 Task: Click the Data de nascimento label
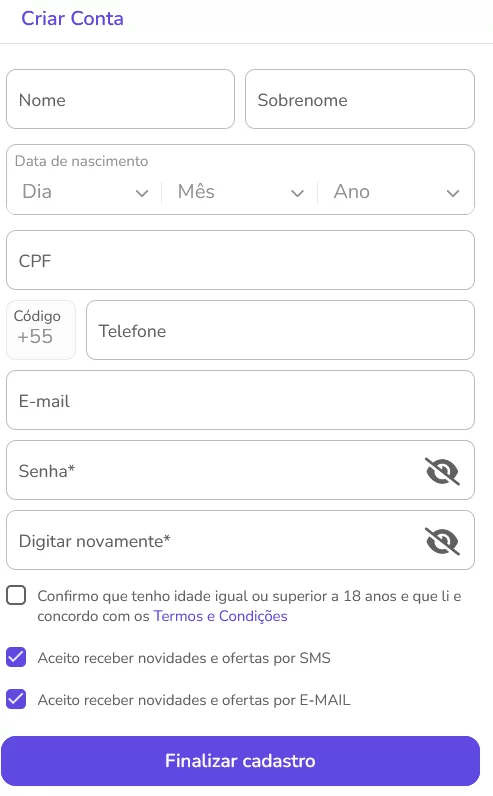[81, 161]
